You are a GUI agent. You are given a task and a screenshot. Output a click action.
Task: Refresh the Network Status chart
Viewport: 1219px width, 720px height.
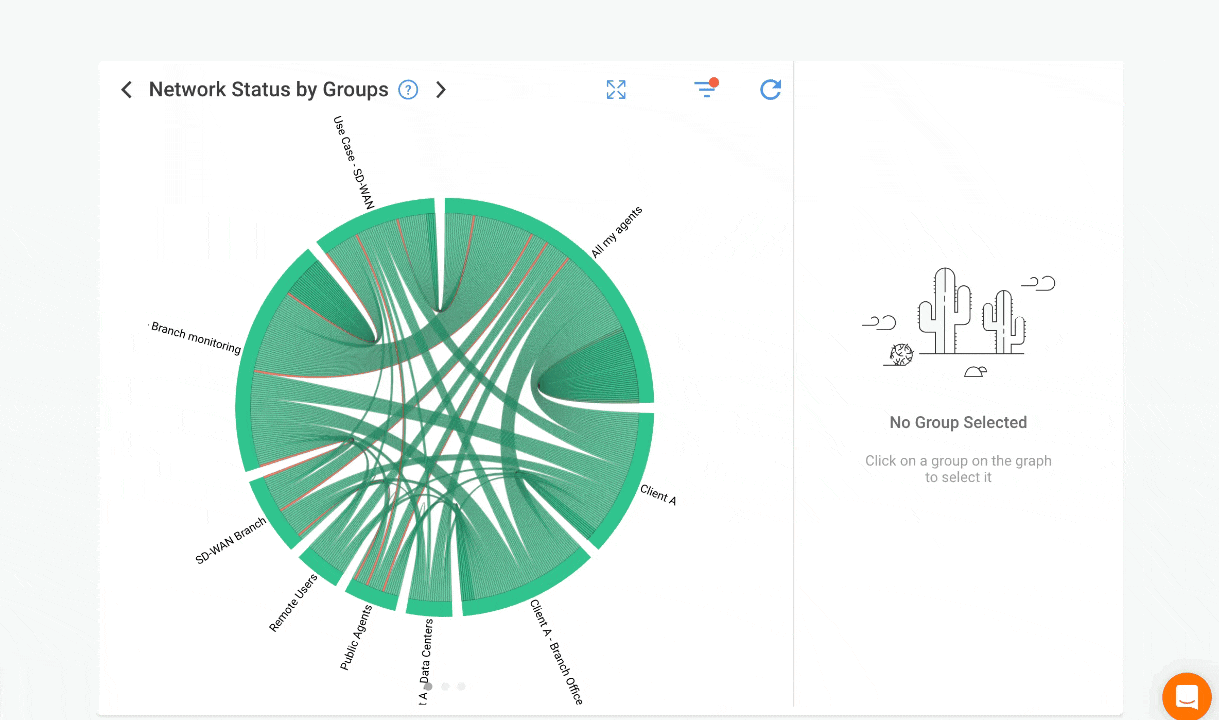[770, 89]
